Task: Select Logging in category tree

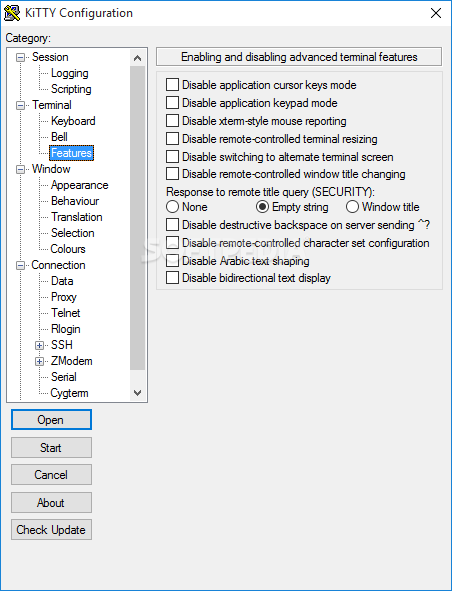Action: [70, 73]
